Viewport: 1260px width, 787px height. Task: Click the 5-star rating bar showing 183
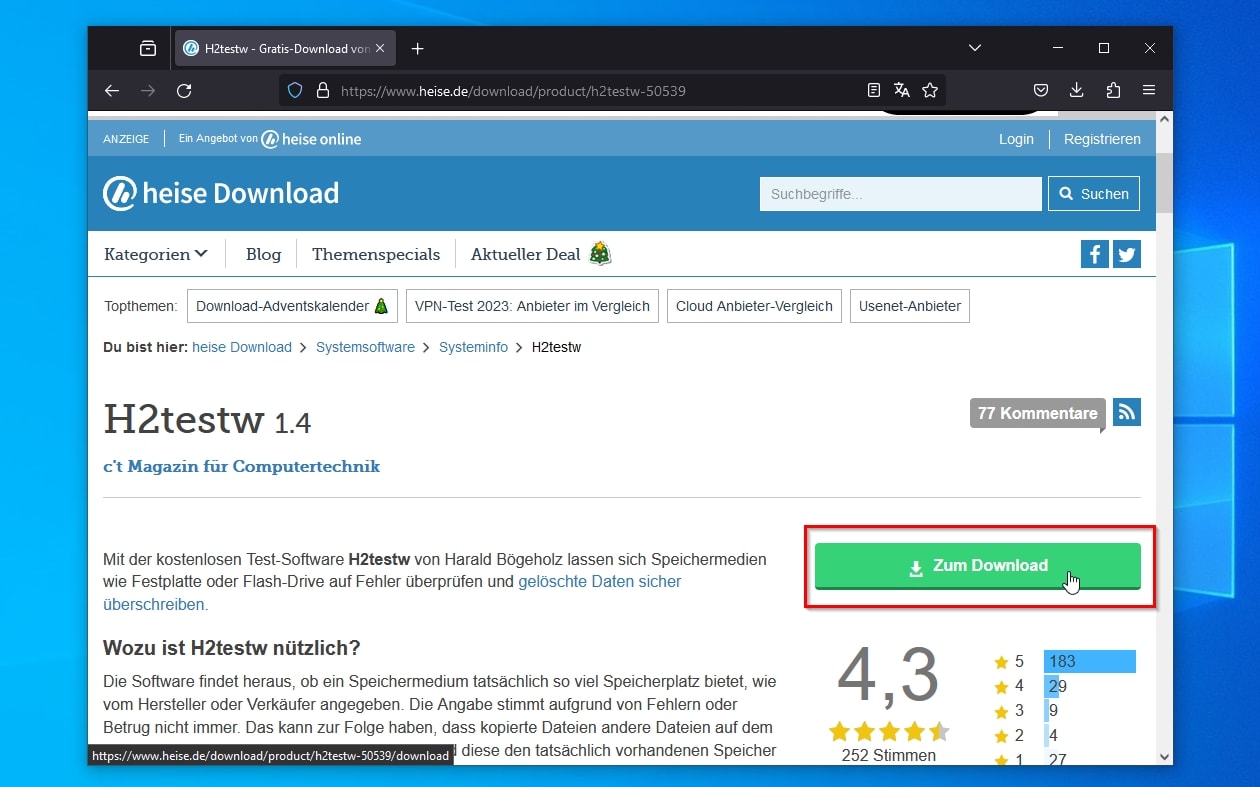pos(1090,661)
